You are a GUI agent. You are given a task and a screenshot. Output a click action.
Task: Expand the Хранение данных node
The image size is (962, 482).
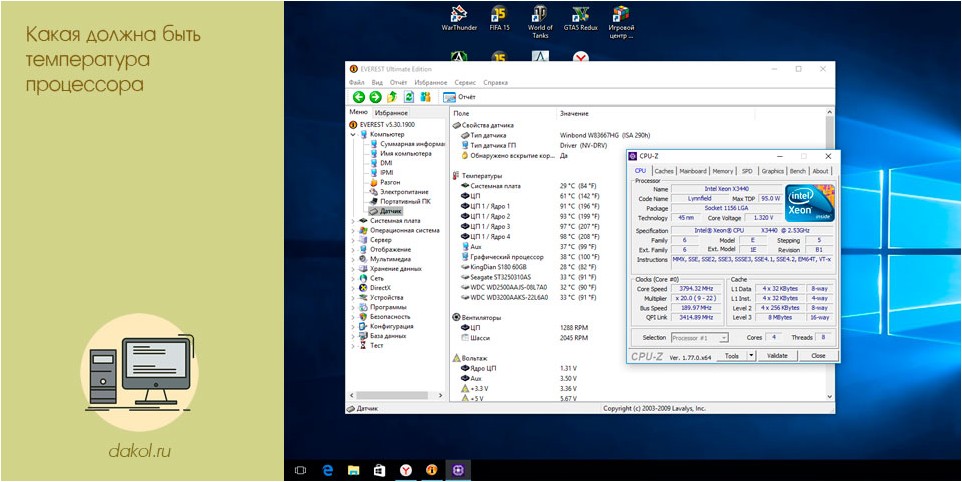pos(353,269)
